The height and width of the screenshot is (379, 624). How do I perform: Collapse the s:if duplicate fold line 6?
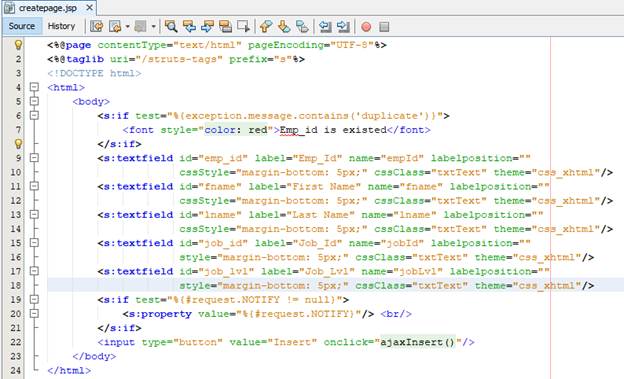tap(34, 115)
